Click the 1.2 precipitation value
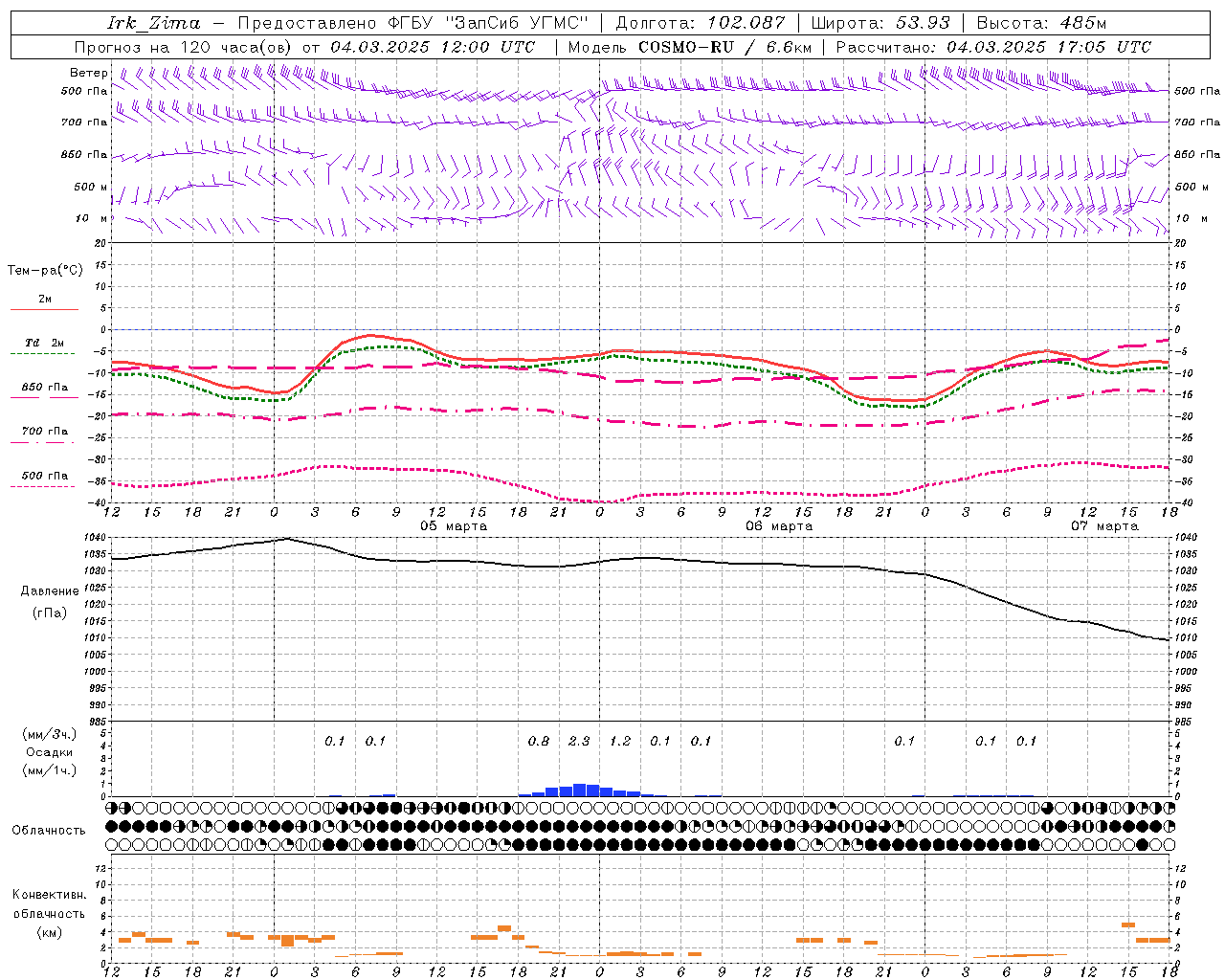 pyautogui.click(x=620, y=742)
